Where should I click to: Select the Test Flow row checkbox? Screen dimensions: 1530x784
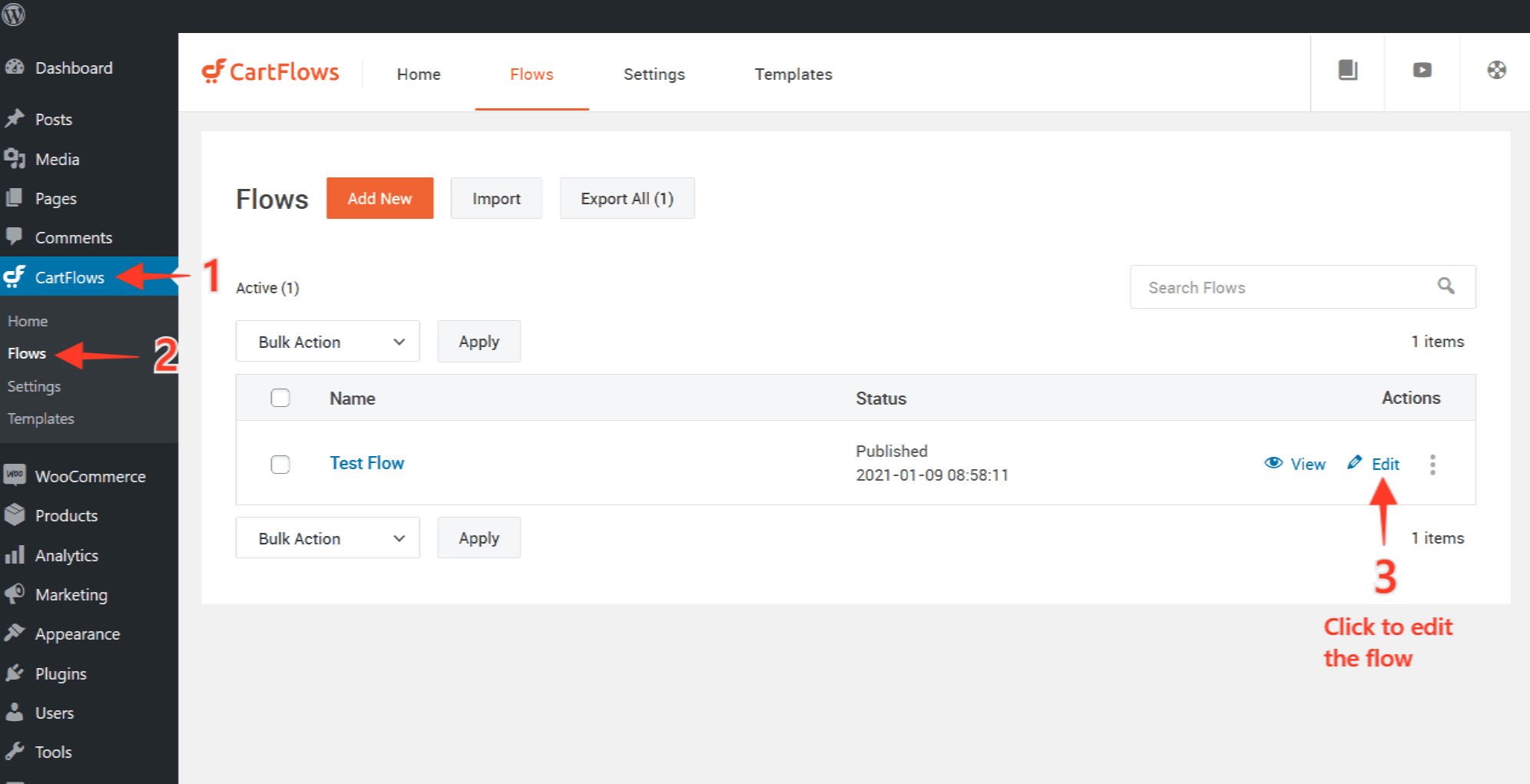pyautogui.click(x=280, y=465)
